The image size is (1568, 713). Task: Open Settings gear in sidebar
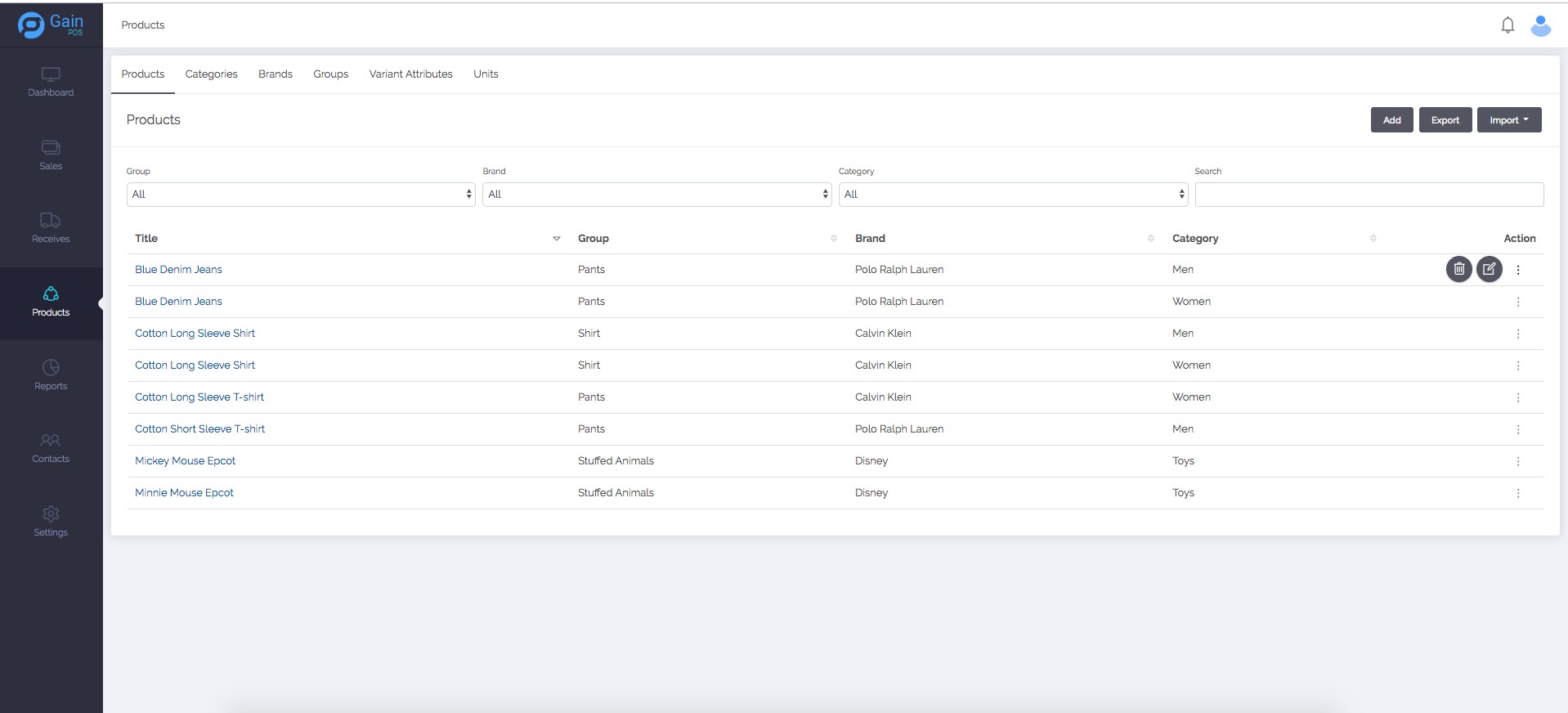tap(51, 514)
